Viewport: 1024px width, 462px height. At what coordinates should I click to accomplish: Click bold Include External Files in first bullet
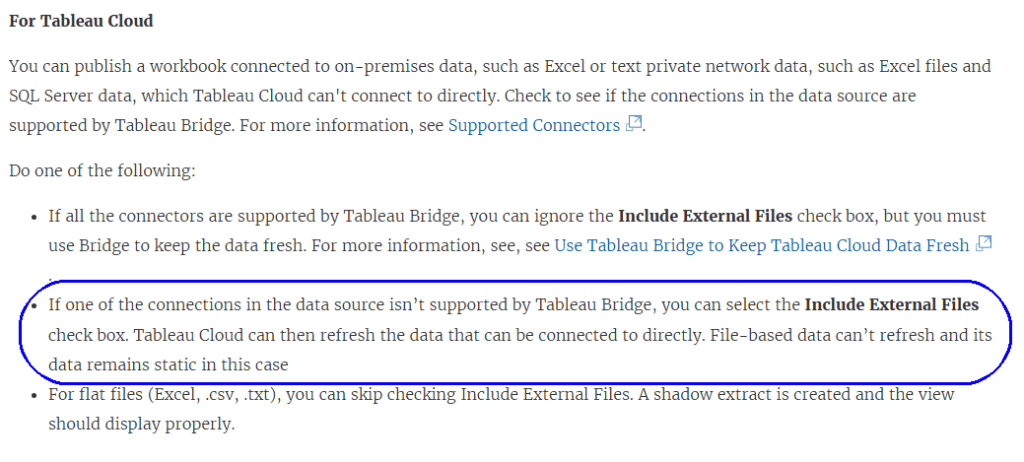point(706,216)
